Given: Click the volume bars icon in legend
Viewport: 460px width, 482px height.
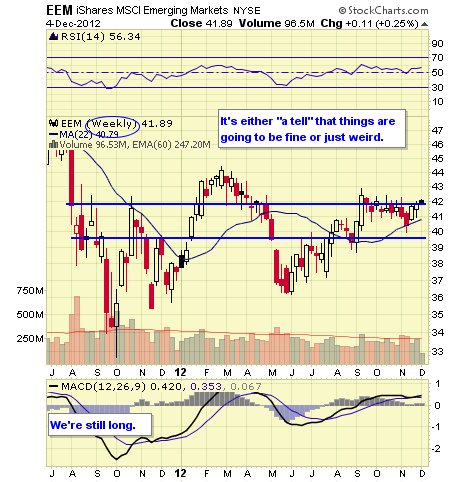Looking at the screenshot, I should (53, 145).
